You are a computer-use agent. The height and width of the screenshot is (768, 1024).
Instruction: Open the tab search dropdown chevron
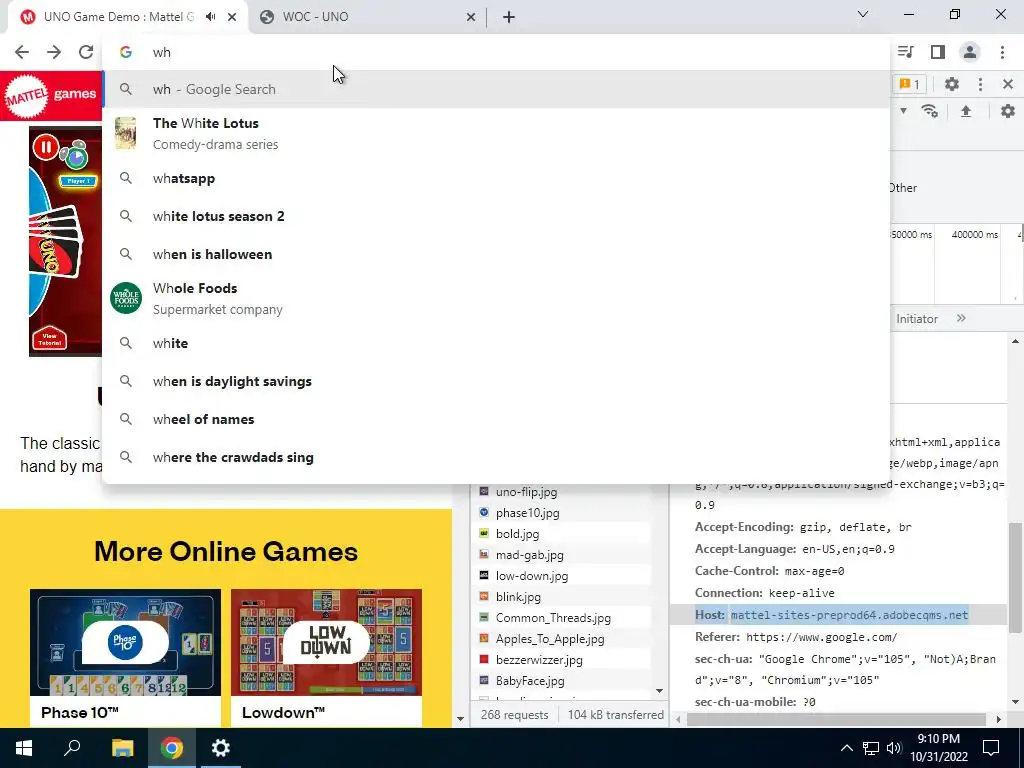coord(863,14)
